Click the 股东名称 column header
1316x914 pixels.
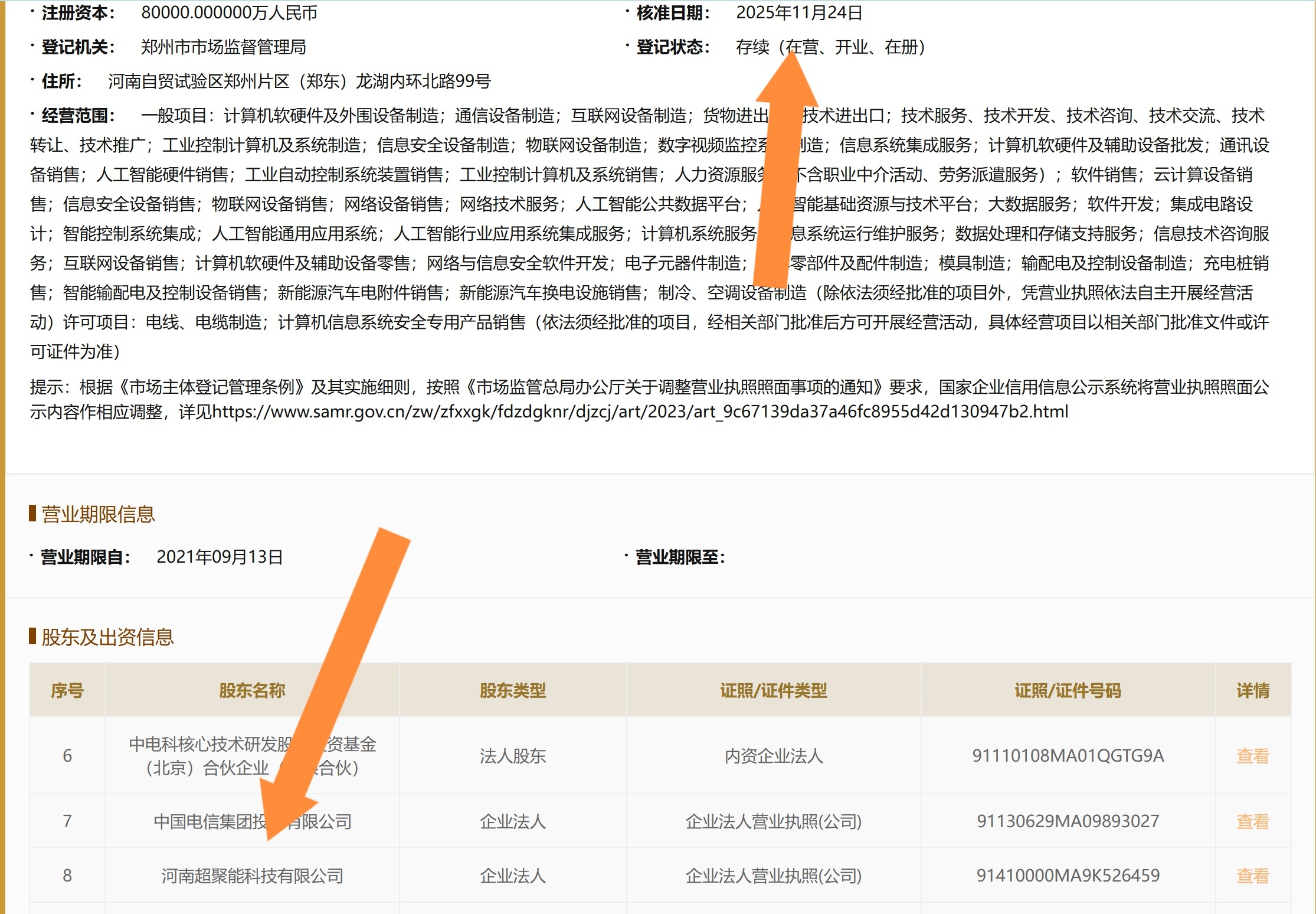click(252, 690)
